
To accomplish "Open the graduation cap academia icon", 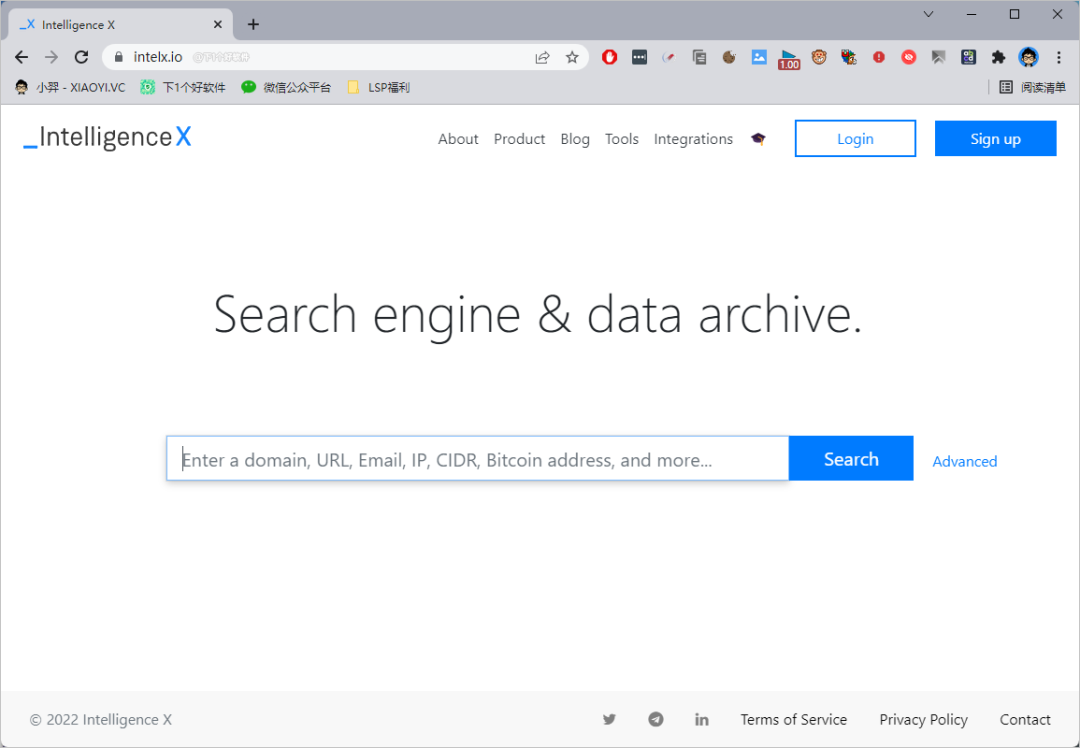I will pyautogui.click(x=758, y=139).
